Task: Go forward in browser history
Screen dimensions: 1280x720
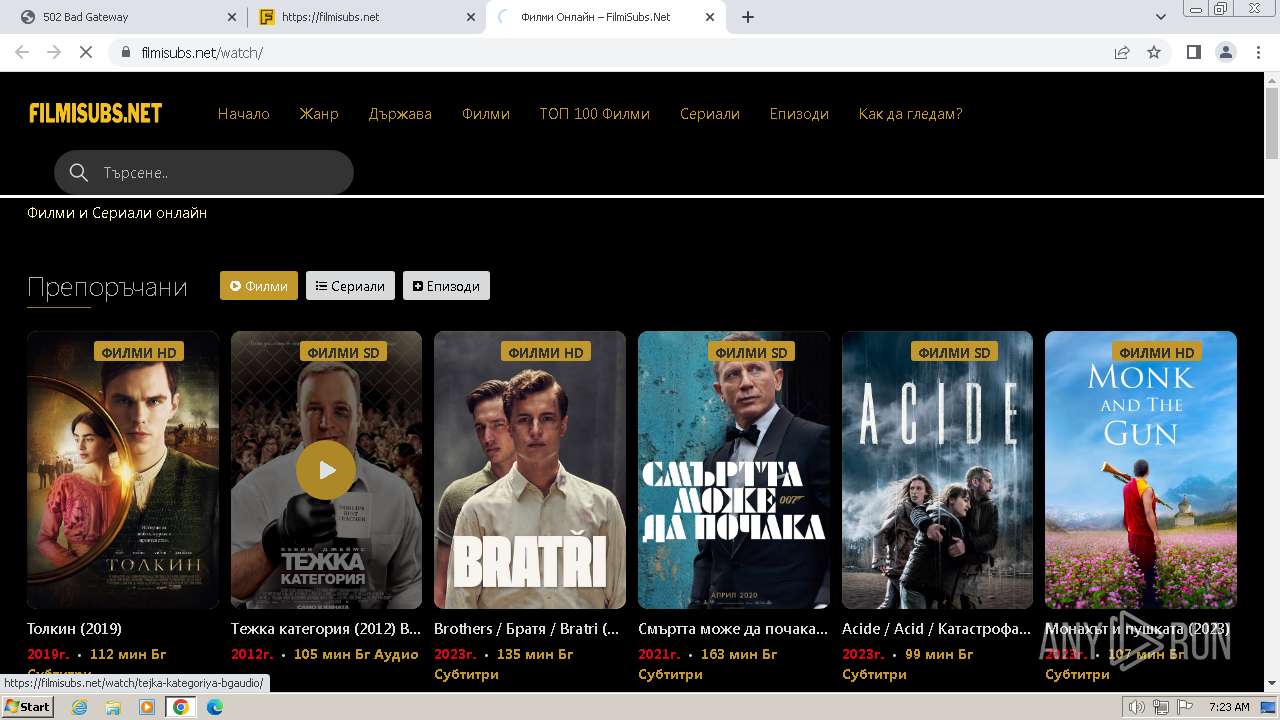Action: pos(54,52)
